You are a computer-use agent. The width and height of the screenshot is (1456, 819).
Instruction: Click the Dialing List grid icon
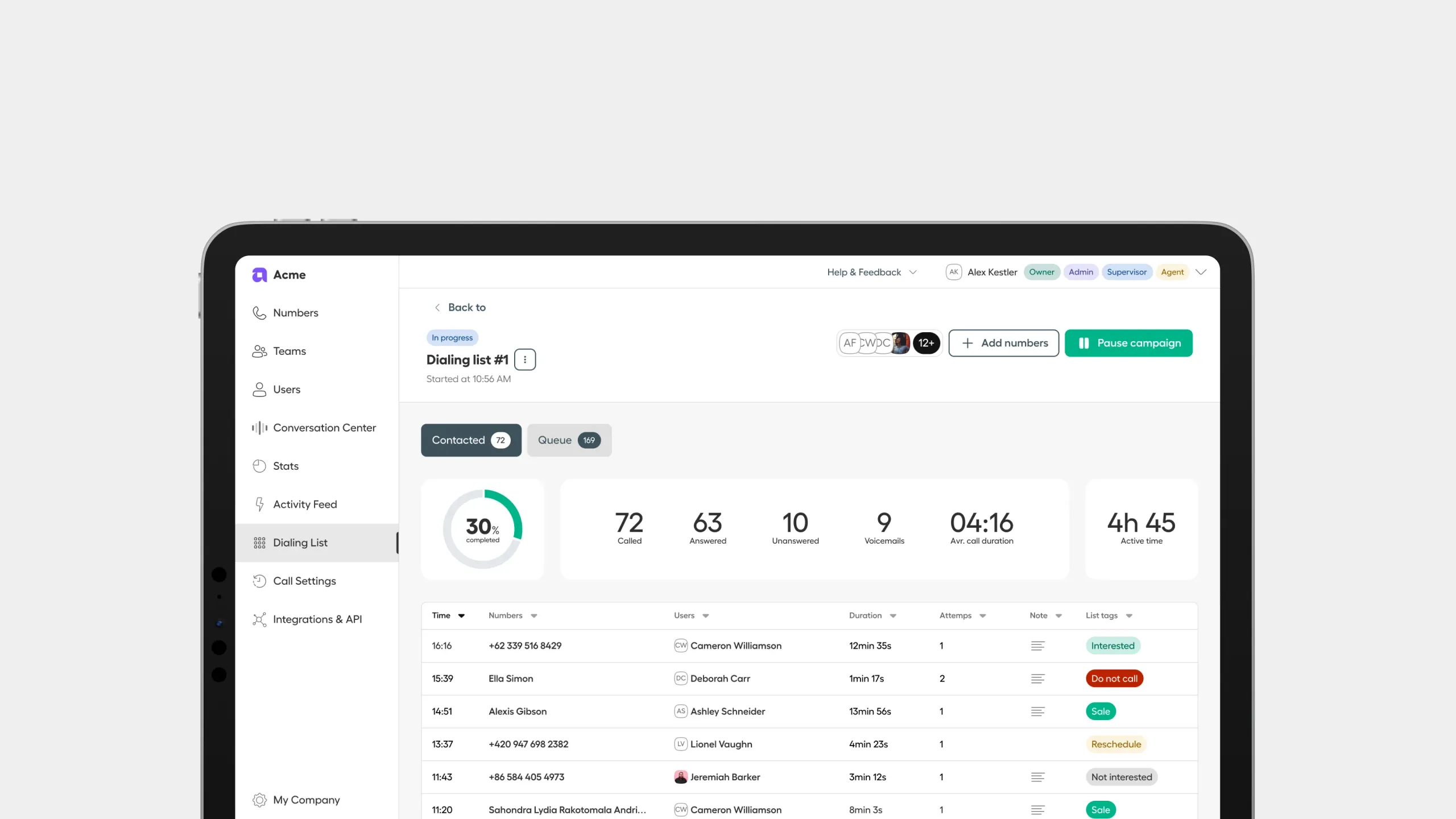(x=259, y=543)
